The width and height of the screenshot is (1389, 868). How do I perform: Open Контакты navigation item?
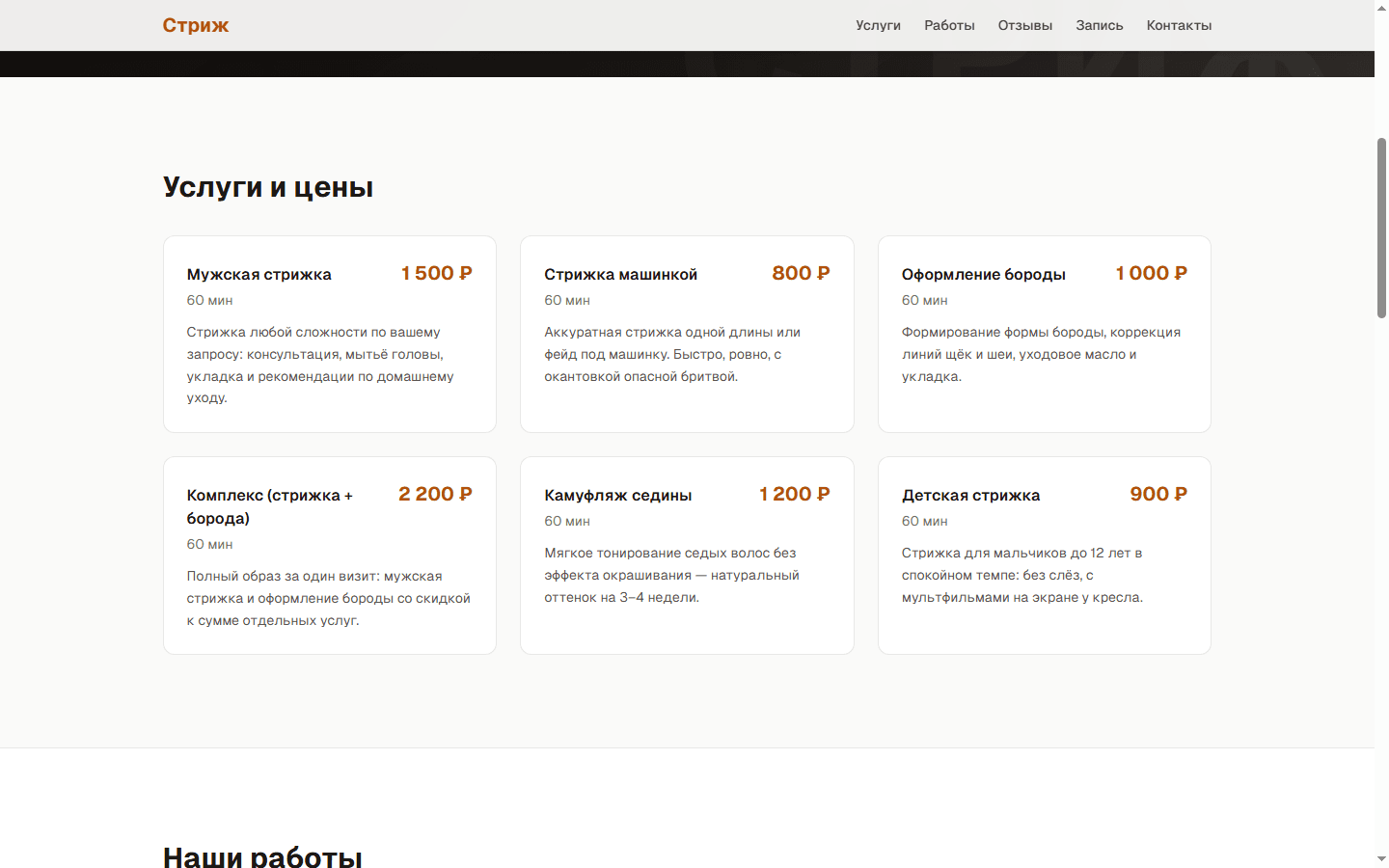click(x=1179, y=25)
